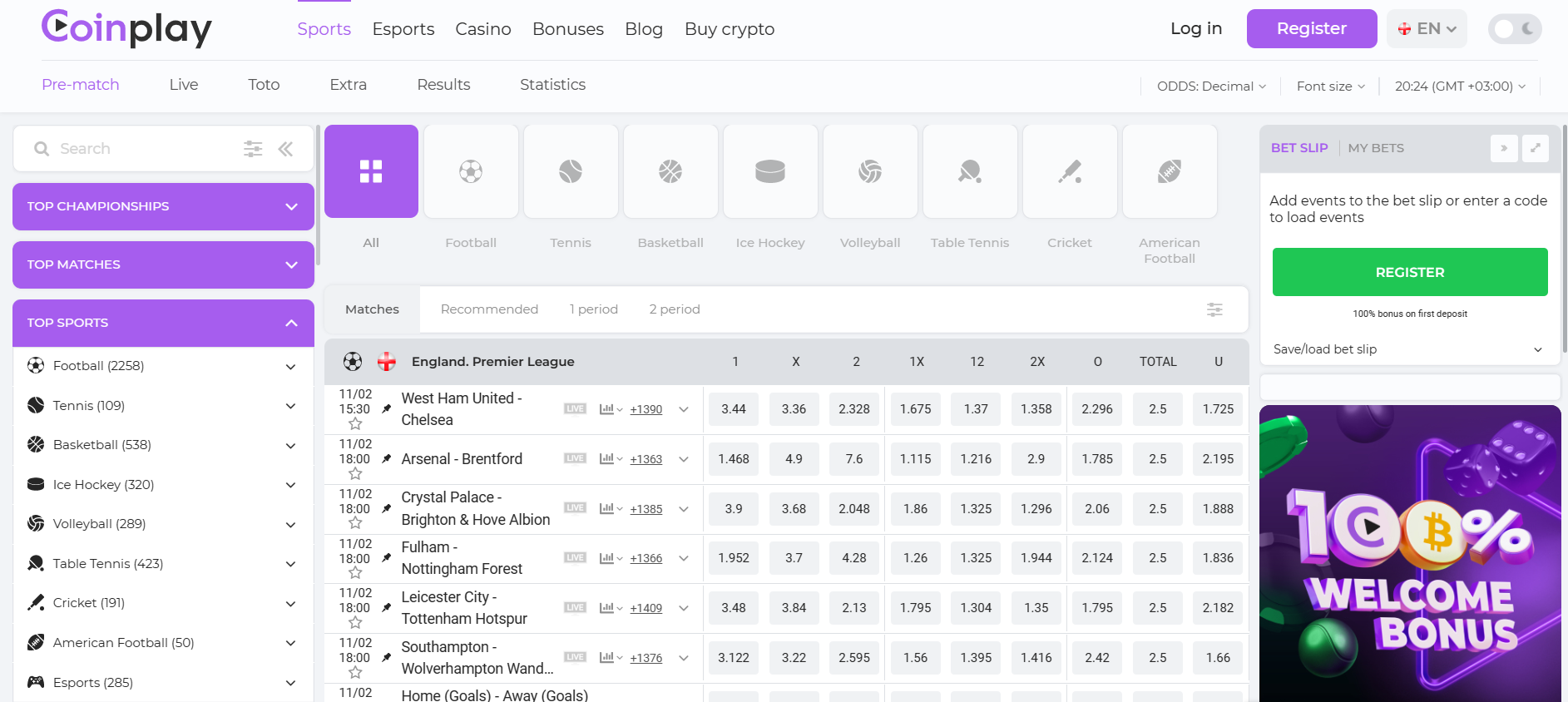Open the Esports menu item
Image resolution: width=1568 pixels, height=702 pixels.
403,29
